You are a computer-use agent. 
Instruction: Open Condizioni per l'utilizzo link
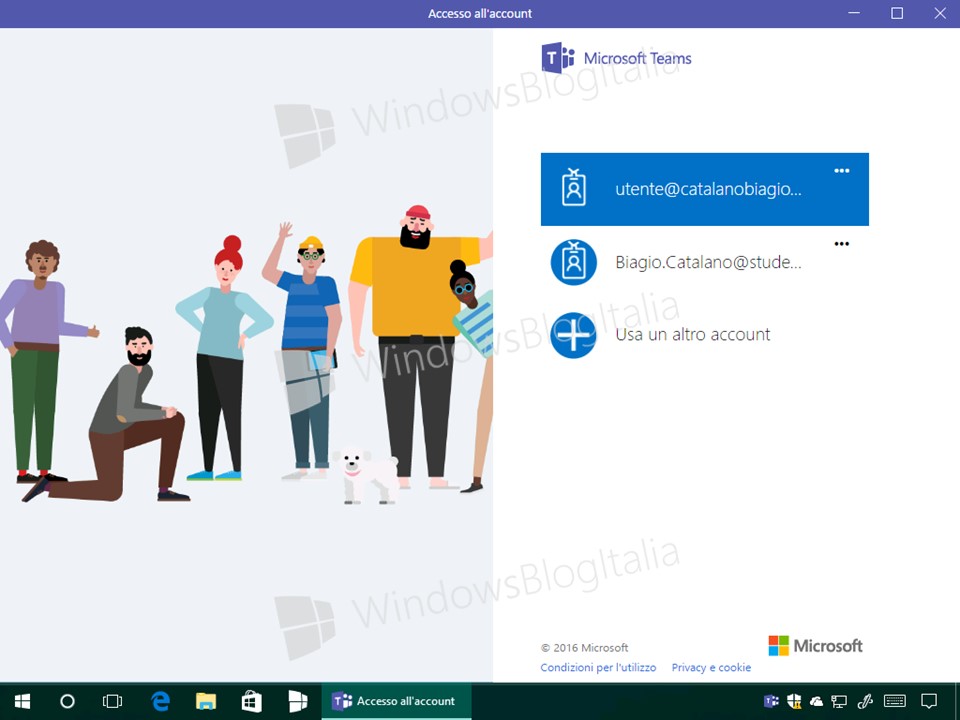(x=598, y=667)
